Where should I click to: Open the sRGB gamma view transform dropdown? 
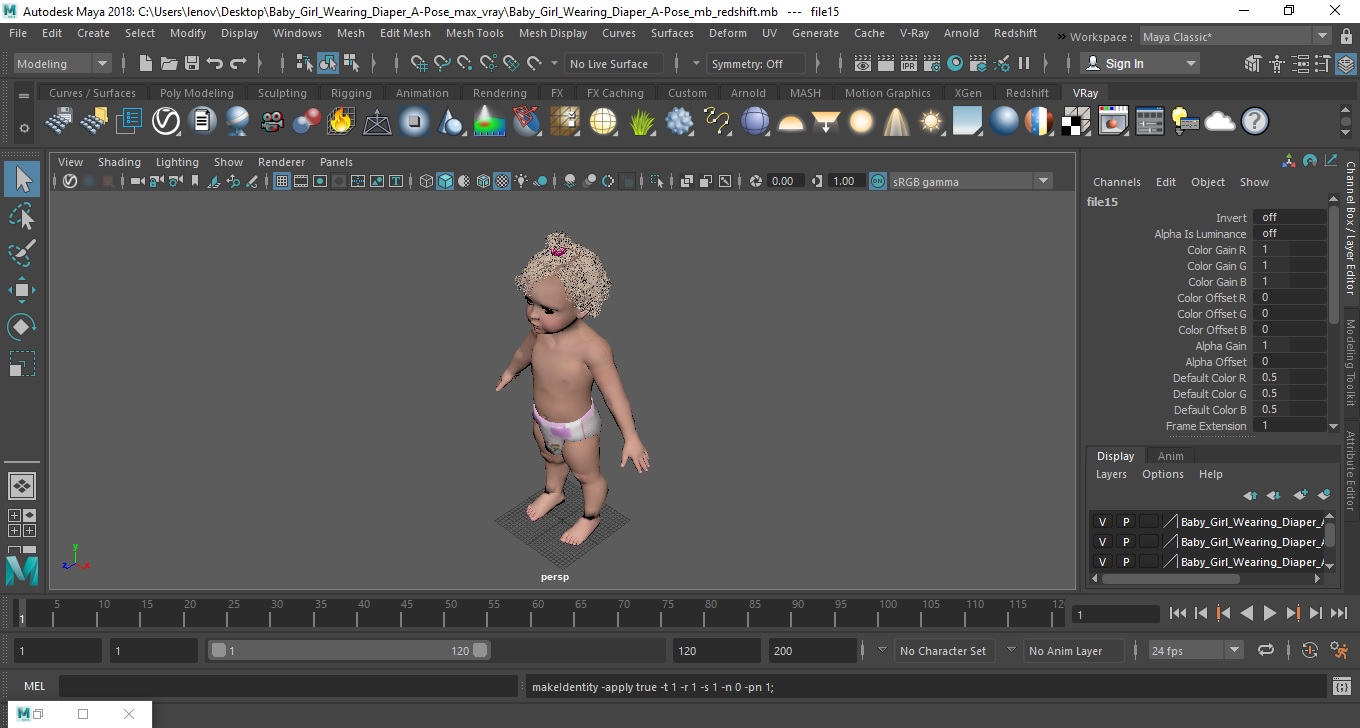tap(971, 181)
